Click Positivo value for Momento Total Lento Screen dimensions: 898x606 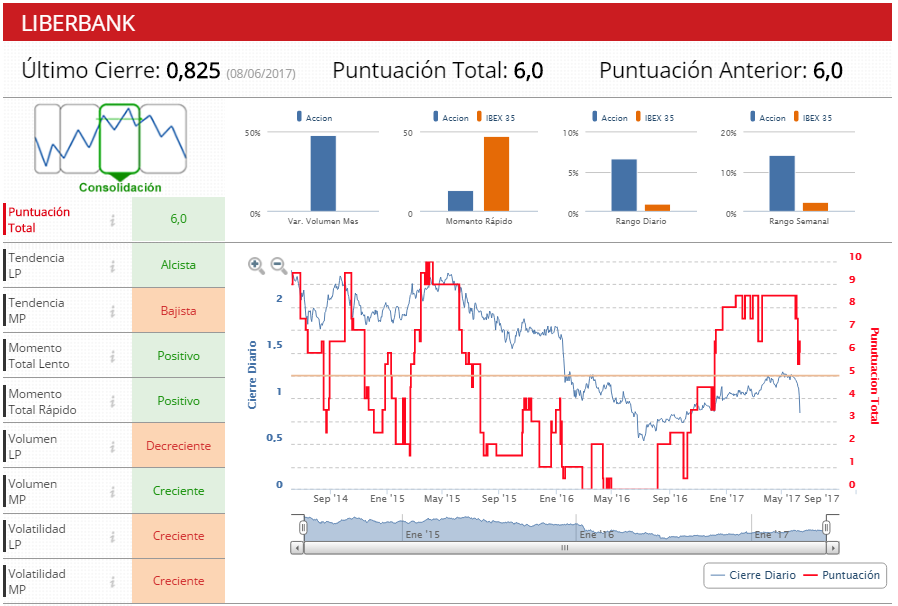coord(178,356)
